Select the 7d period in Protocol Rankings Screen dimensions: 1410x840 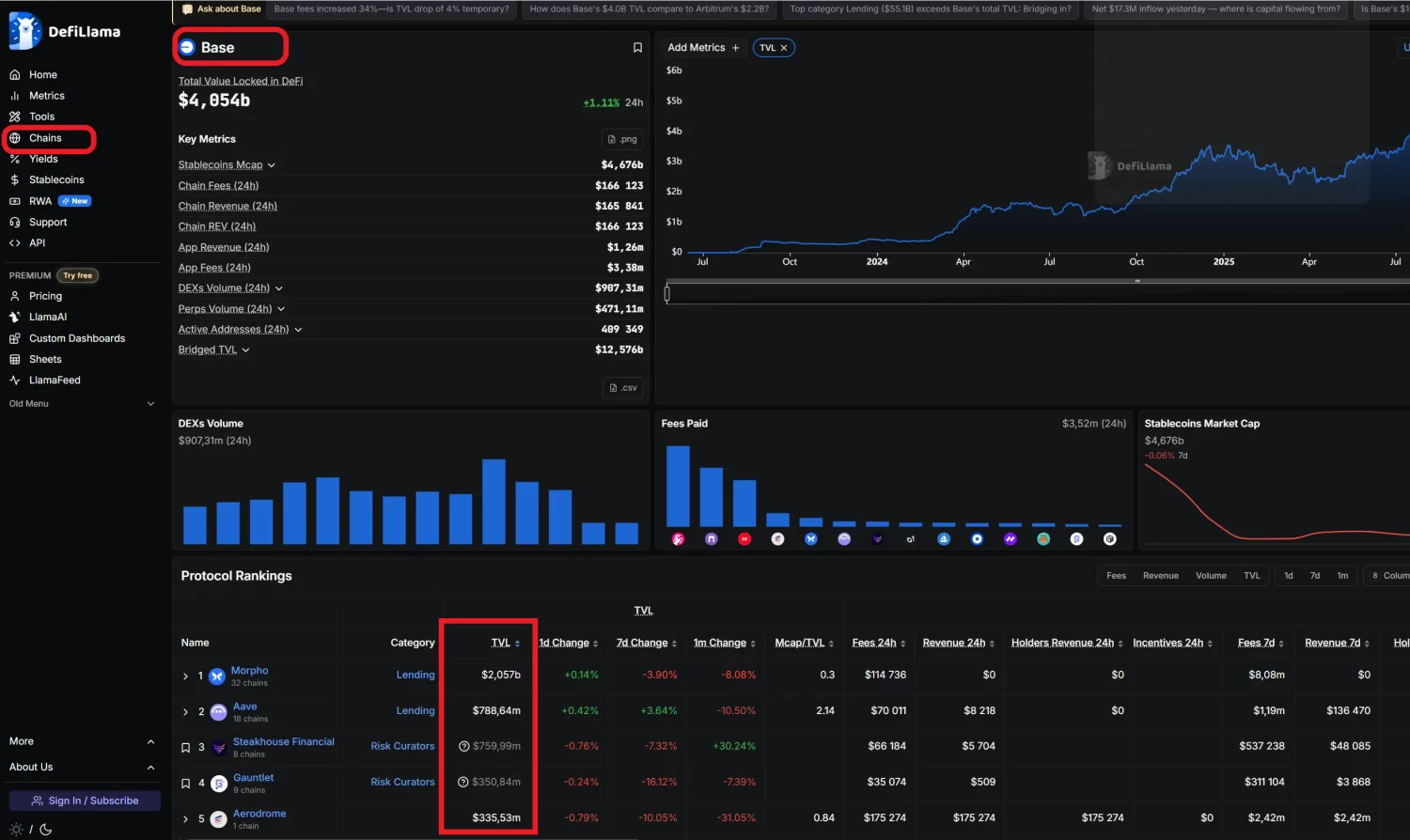1315,575
